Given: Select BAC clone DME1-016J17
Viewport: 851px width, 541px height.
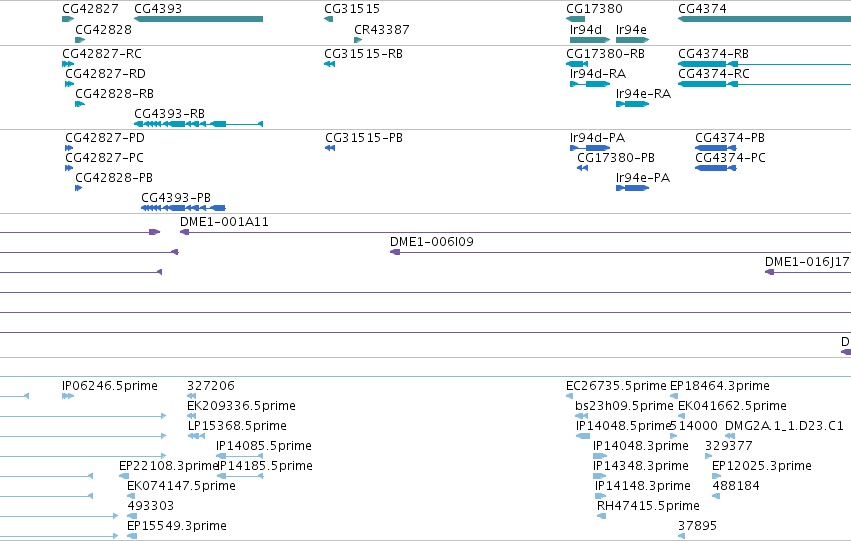Looking at the screenshot, I should (808, 272).
